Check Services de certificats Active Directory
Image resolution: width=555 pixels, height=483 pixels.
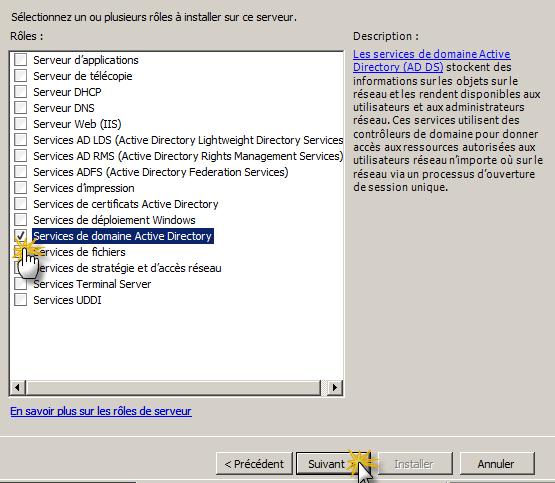pyautogui.click(x=21, y=203)
